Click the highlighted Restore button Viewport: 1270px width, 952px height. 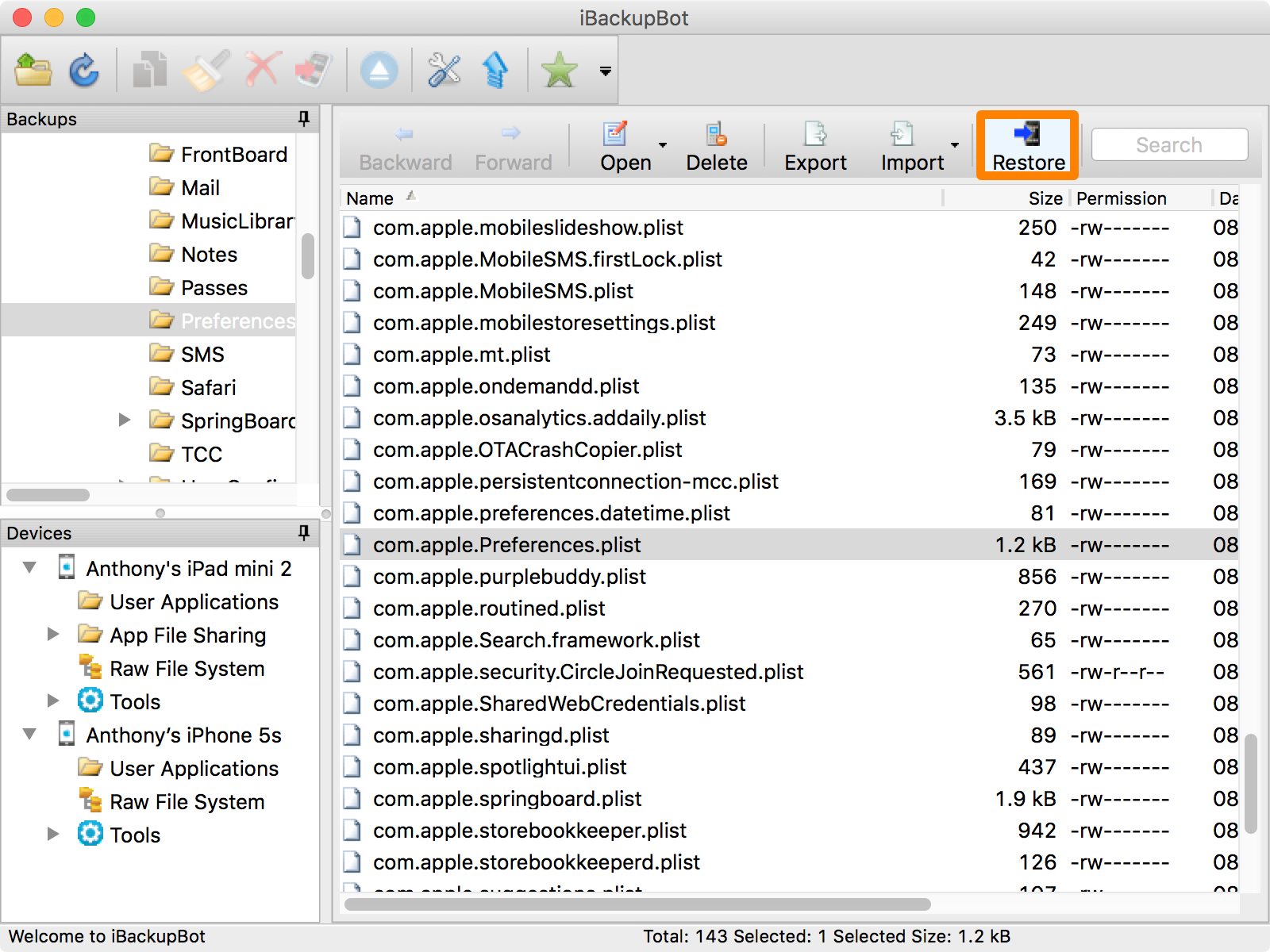[1027, 147]
